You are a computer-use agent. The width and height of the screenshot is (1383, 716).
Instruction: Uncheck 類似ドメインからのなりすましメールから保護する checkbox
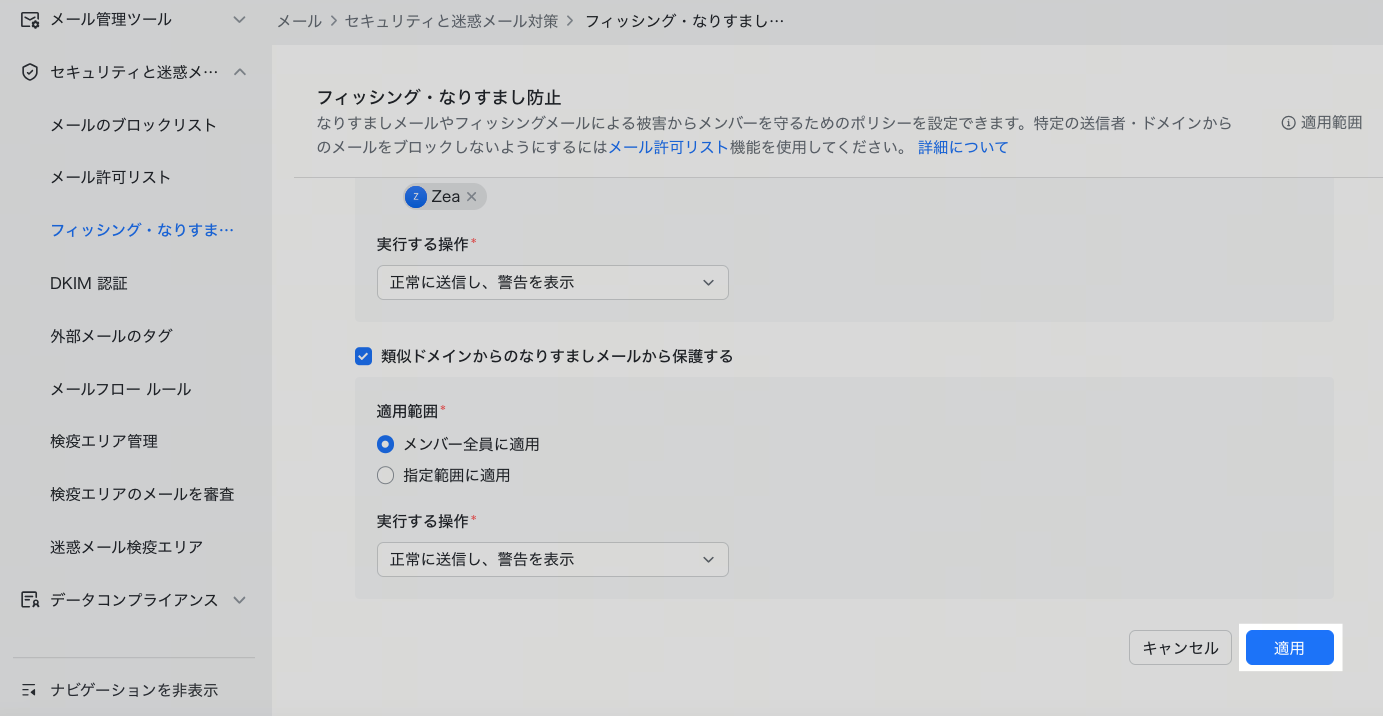tap(363, 356)
